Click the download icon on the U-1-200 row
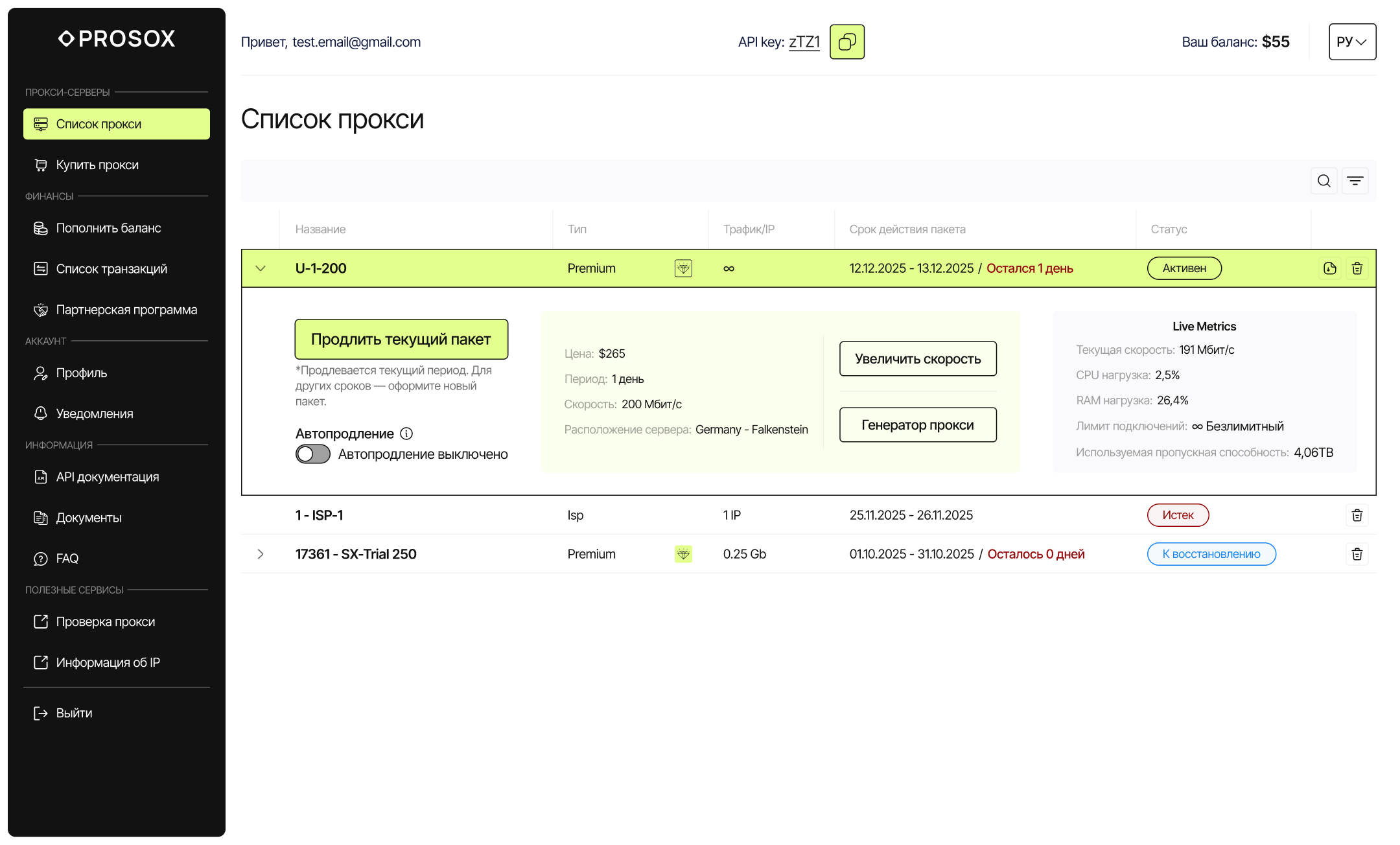This screenshot has width=1400, height=845. click(x=1330, y=268)
